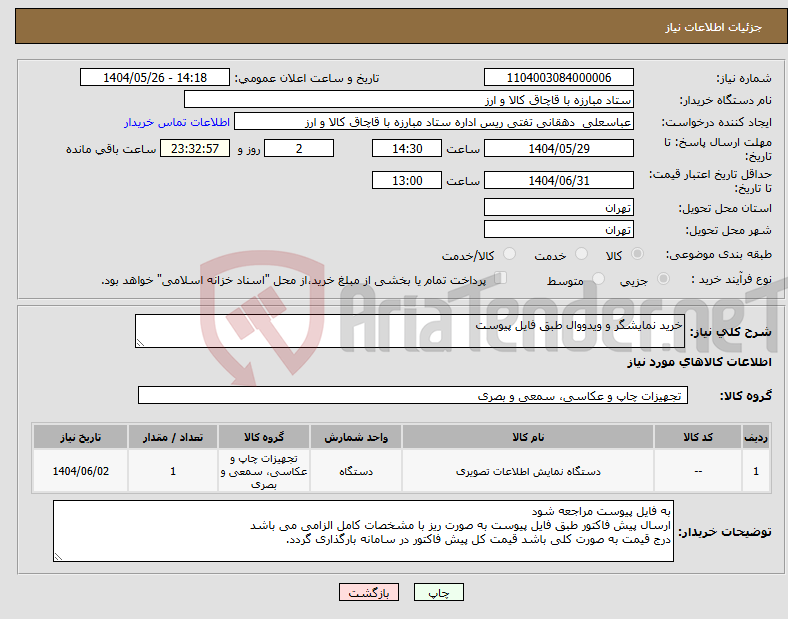Click the گروه کالا field تجهیزات چاپ
This screenshot has height=619, width=788.
(413, 395)
